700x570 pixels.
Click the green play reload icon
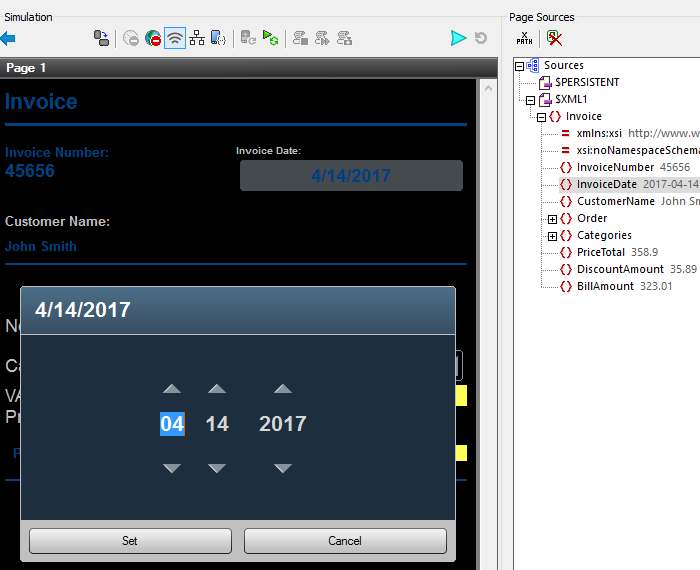click(270, 39)
